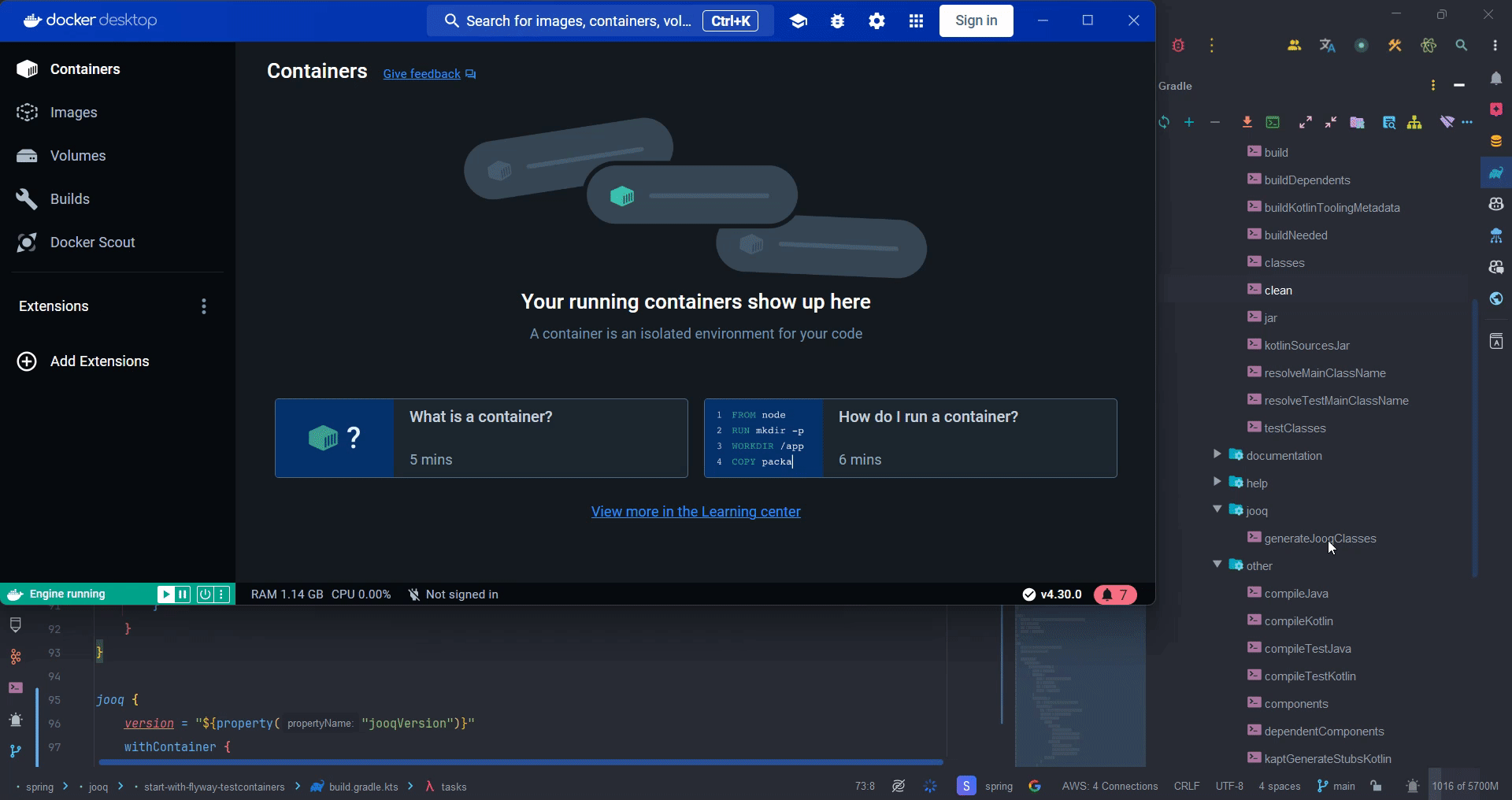Click the Docker search field

pos(600,20)
